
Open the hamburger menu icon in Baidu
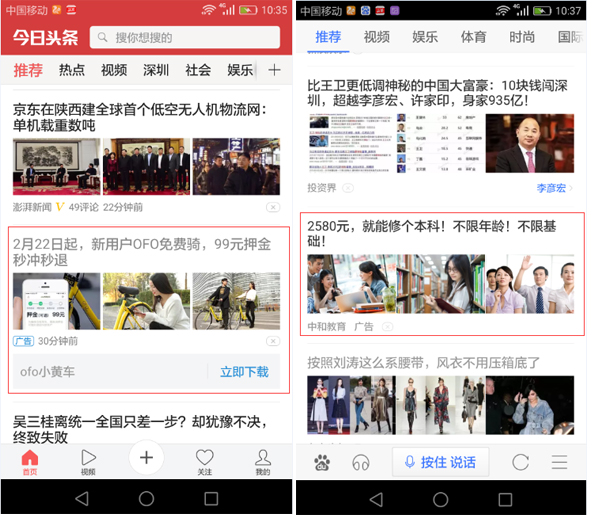pos(559,462)
